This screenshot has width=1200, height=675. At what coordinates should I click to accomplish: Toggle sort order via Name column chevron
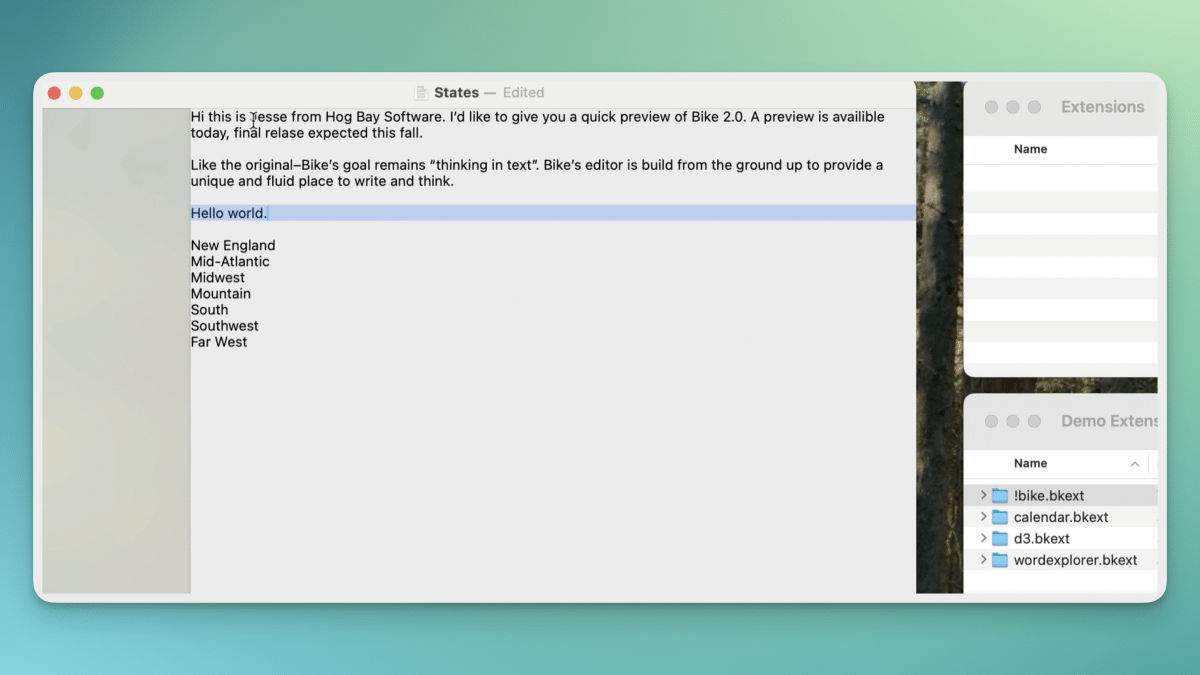click(1134, 463)
